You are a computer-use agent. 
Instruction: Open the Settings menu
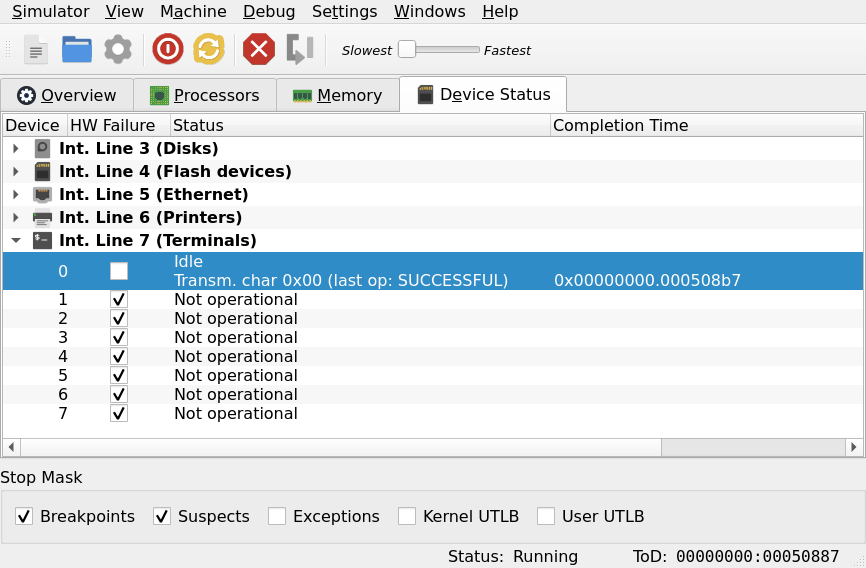[345, 12]
